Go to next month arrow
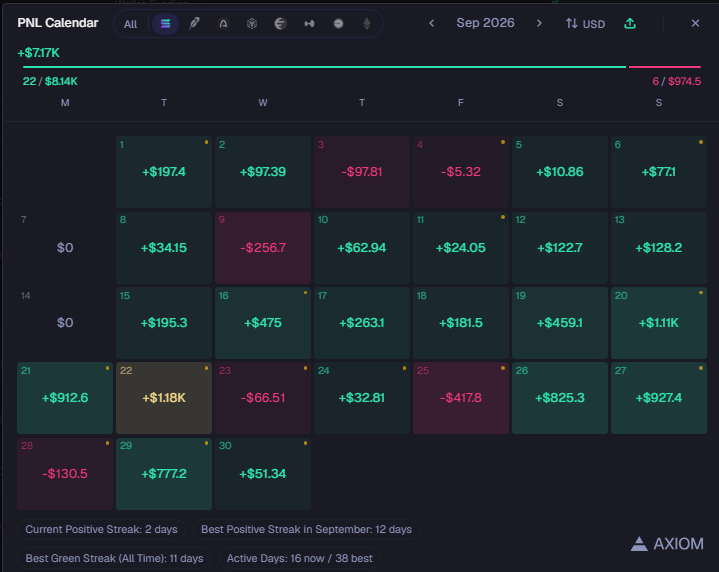This screenshot has height=572, width=719. point(539,23)
